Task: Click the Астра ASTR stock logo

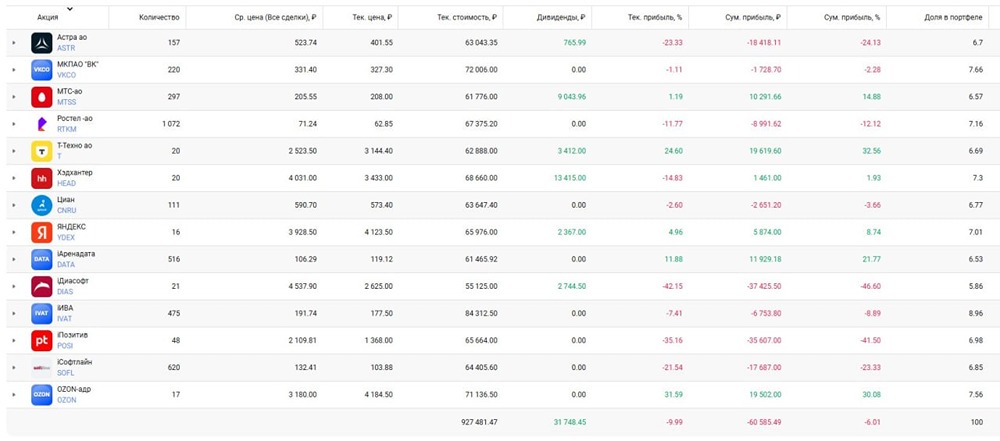Action: 41,43
